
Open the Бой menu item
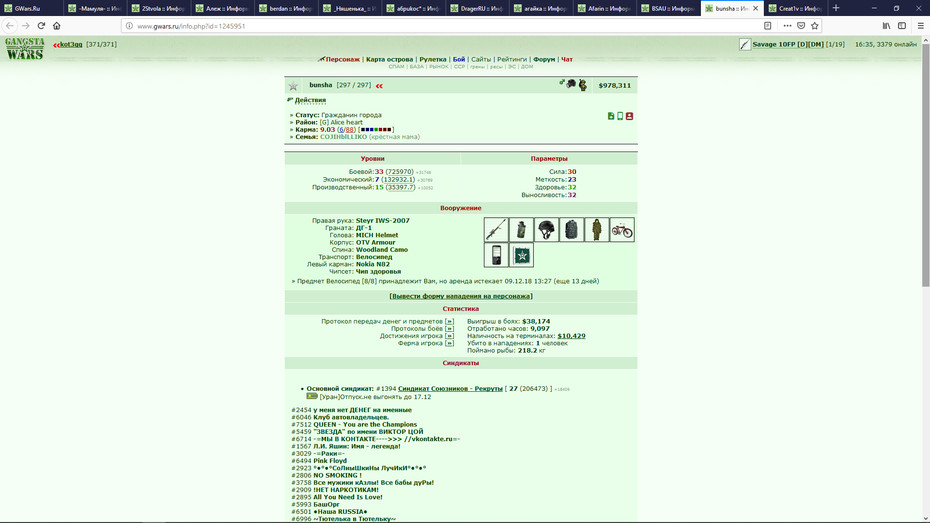[459, 59]
